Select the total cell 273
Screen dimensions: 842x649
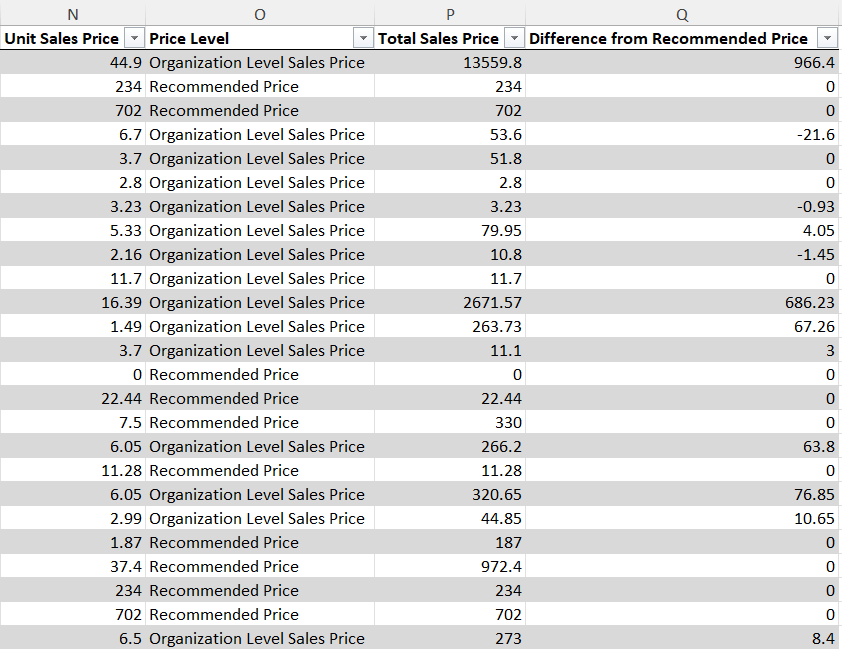tap(450, 638)
